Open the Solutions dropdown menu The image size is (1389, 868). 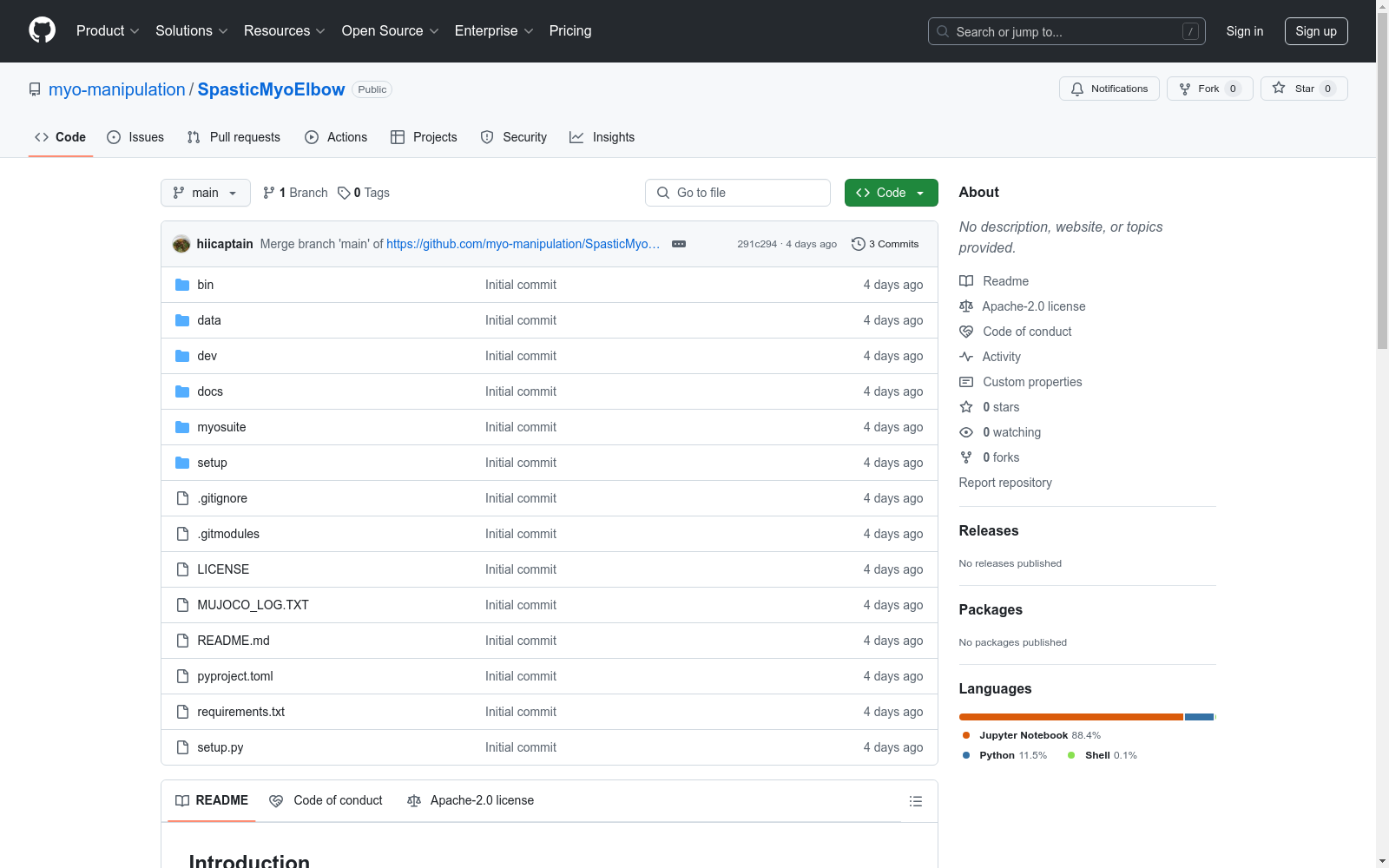[x=191, y=31]
